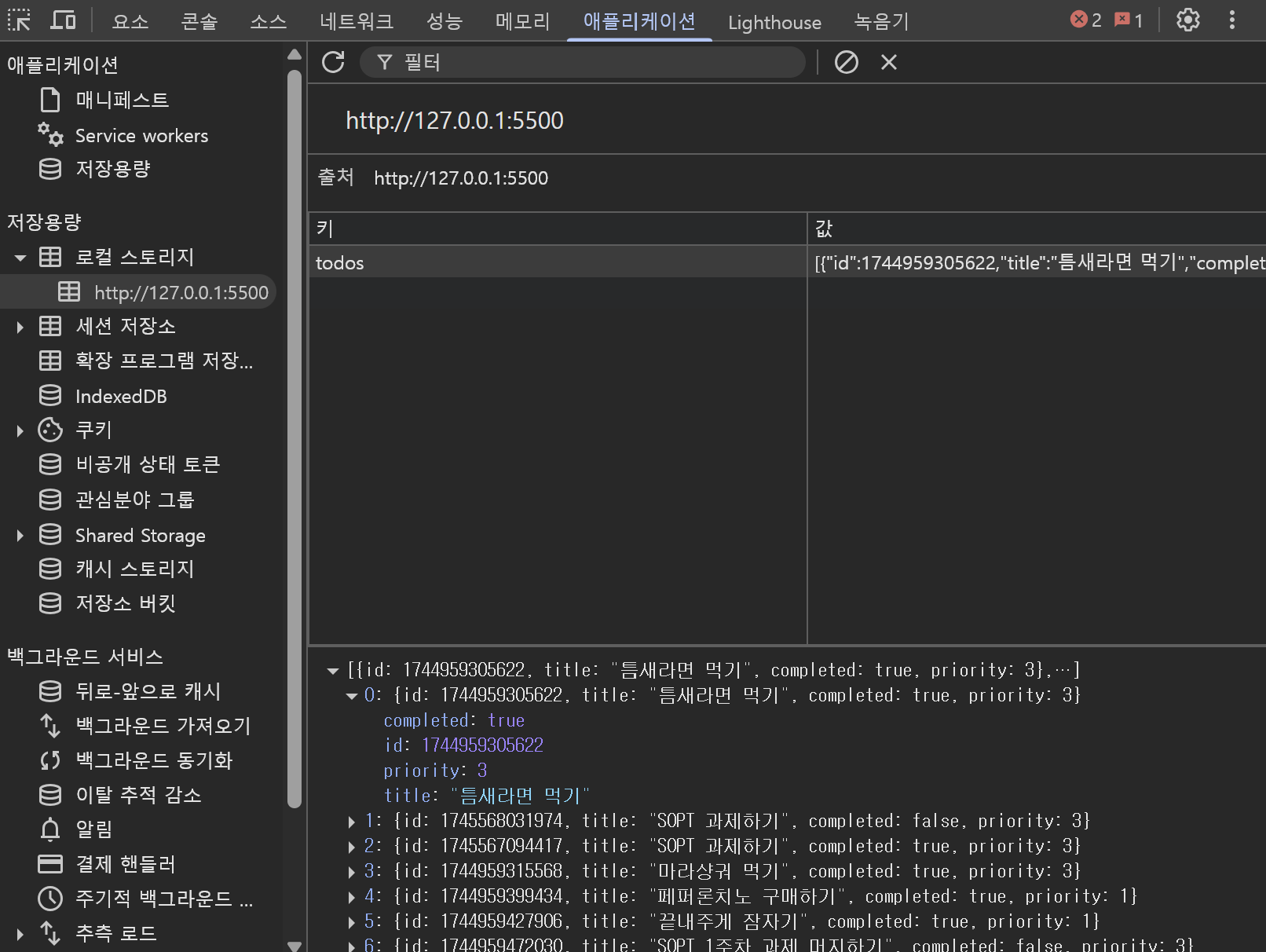Expand array item 1 SOPT 과제하기
1266x952 pixels.
pyautogui.click(x=352, y=822)
